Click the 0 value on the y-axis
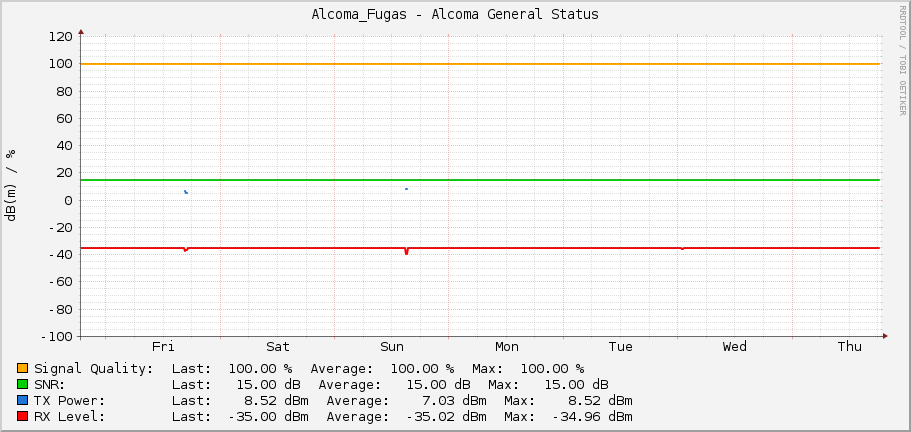Screen dimensions: 911x432 click(x=69, y=200)
